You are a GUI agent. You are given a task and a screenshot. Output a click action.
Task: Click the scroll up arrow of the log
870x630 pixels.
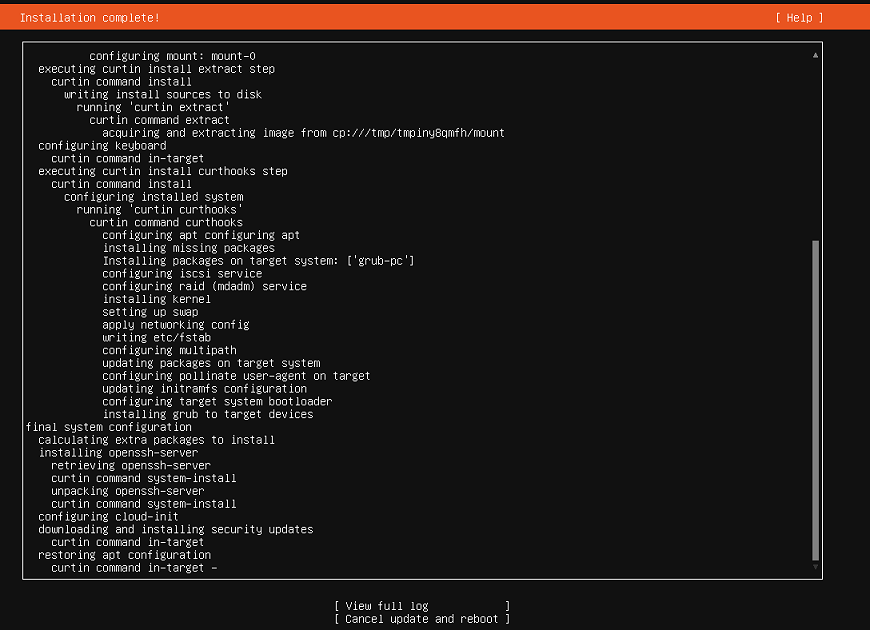816,56
